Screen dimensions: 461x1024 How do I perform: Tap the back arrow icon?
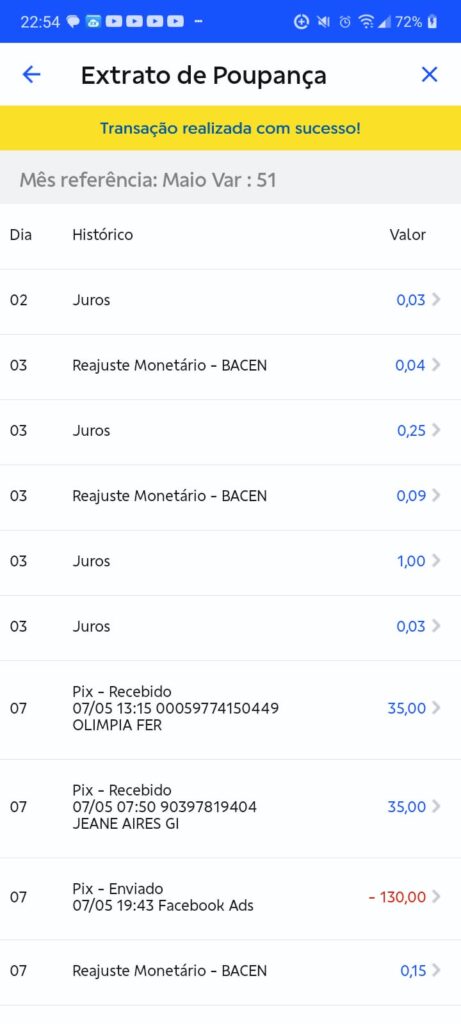pyautogui.click(x=31, y=74)
